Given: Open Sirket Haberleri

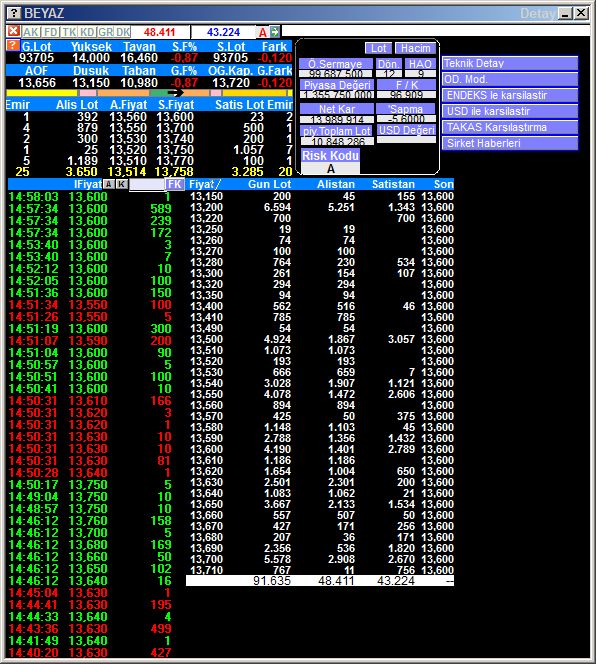Looking at the screenshot, I should coord(510,143).
